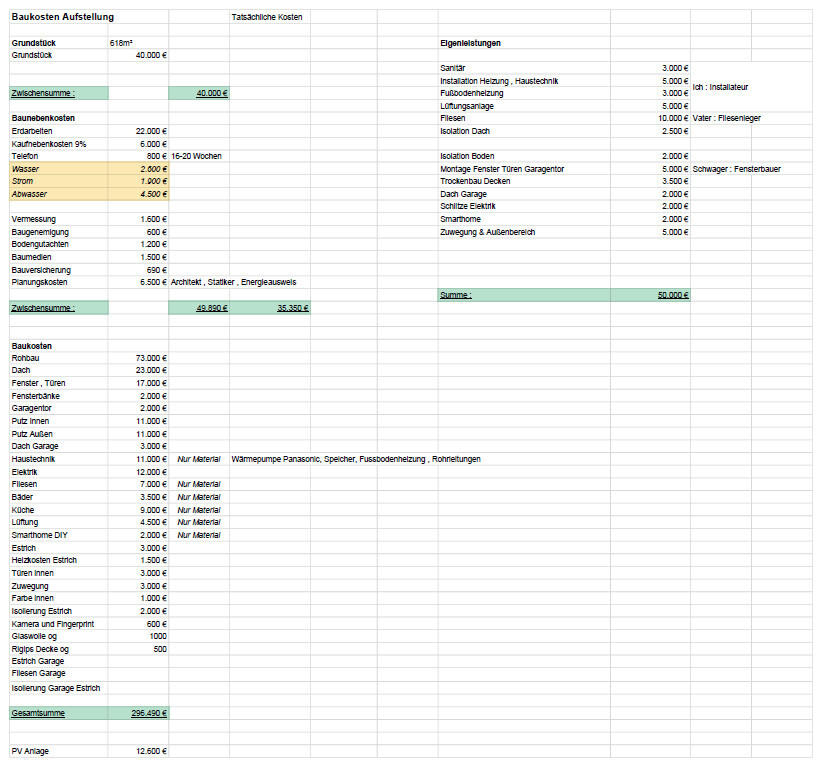825x771 pixels.
Task: Click the Abwasser amount 4.500 €
Action: click(x=152, y=194)
